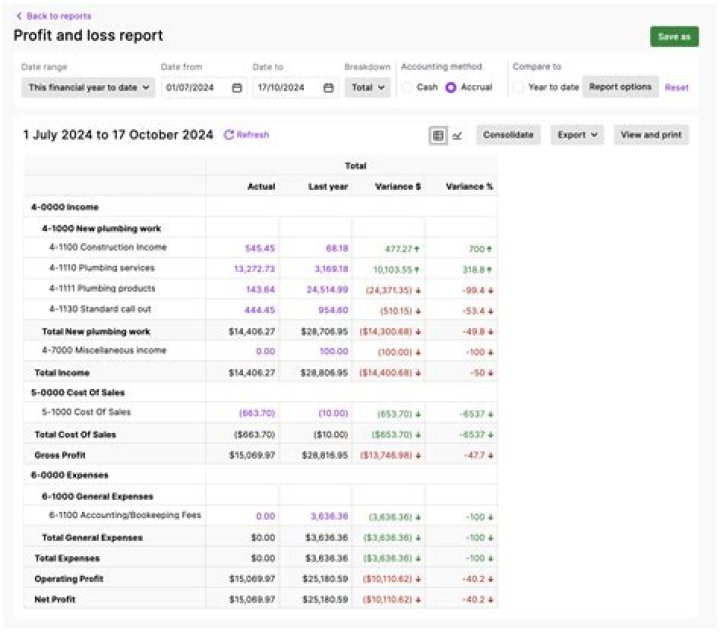Image resolution: width=720 pixels, height=632 pixels.
Task: Open calendar picker for Date from
Action: pos(237,88)
